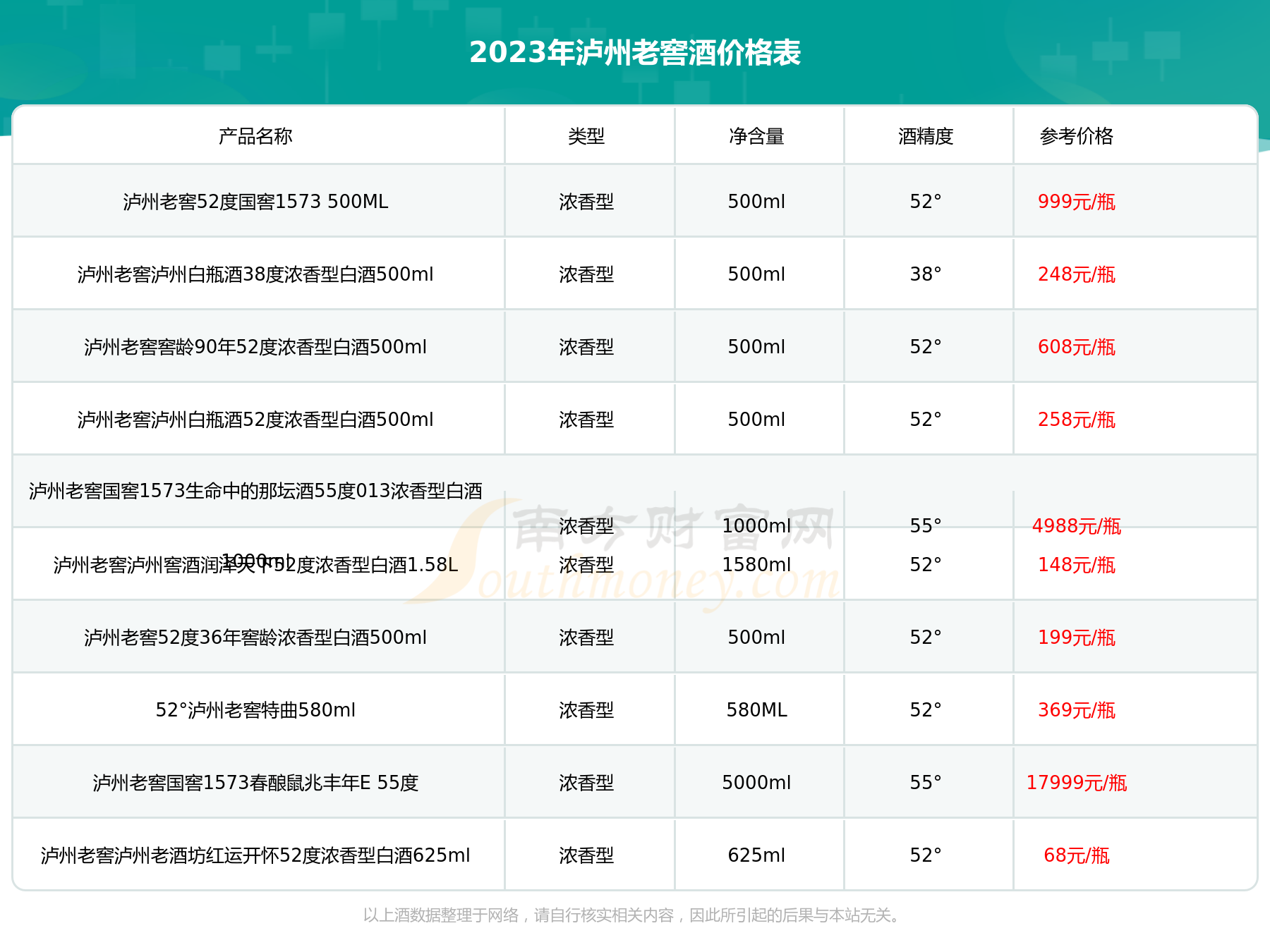Click the price 199元/瓶
This screenshot has height=952, width=1270.
1076,637
